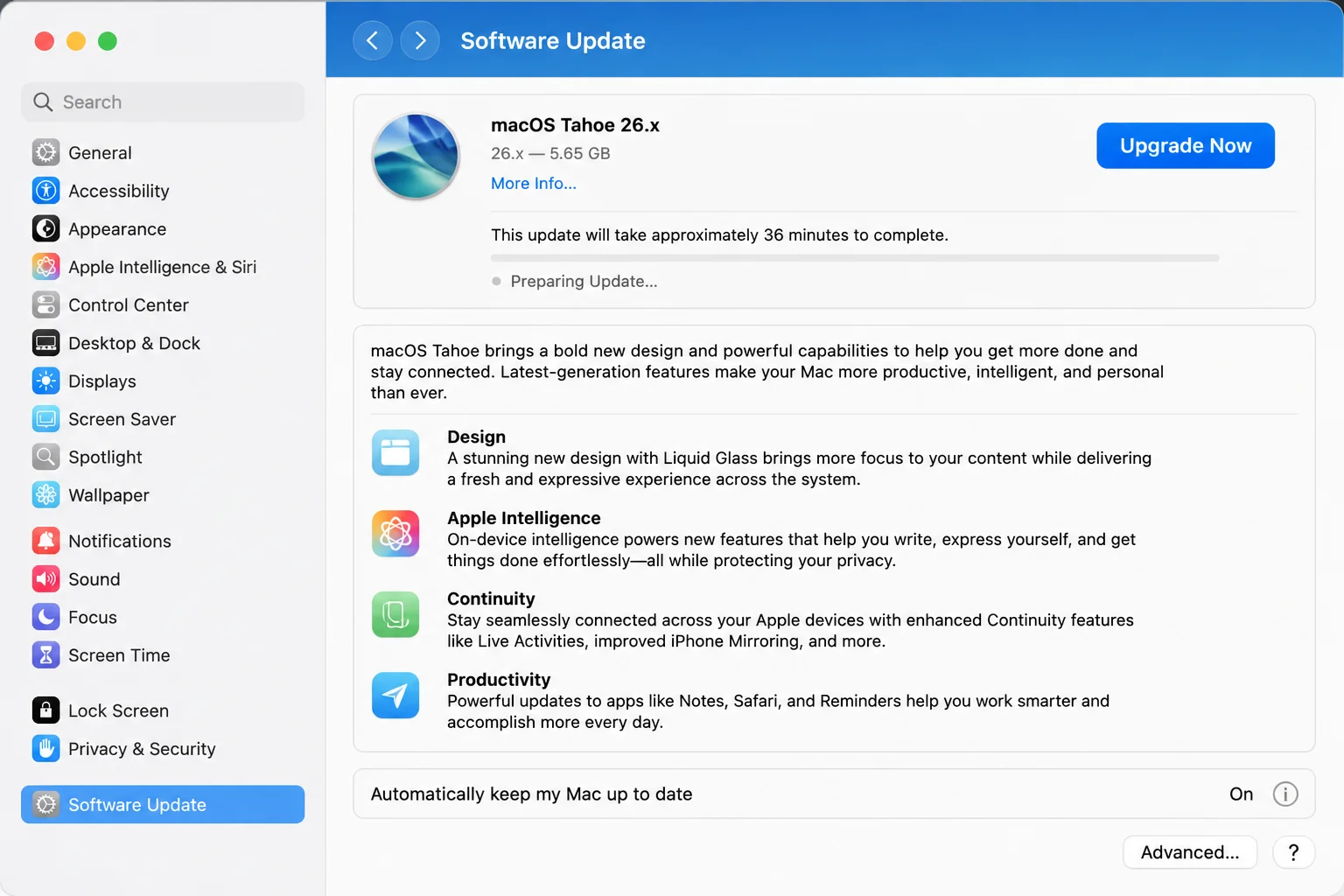This screenshot has height=896, width=1344.
Task: Click the 'Automatically keep my Mac up to date' row
Action: (x=834, y=794)
